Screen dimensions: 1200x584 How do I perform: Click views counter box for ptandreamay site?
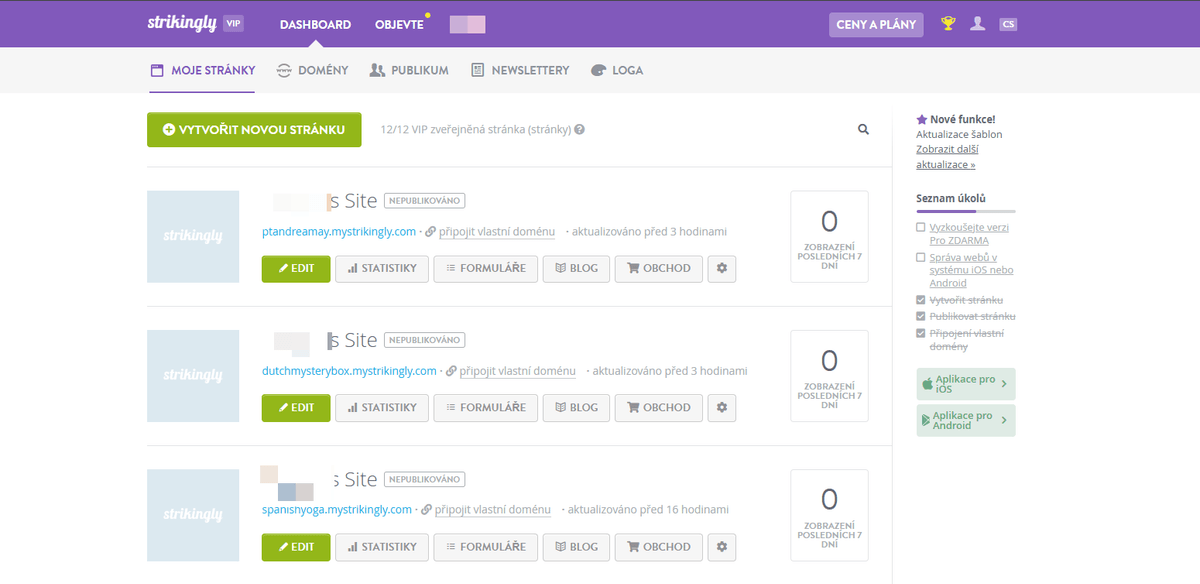coord(829,237)
